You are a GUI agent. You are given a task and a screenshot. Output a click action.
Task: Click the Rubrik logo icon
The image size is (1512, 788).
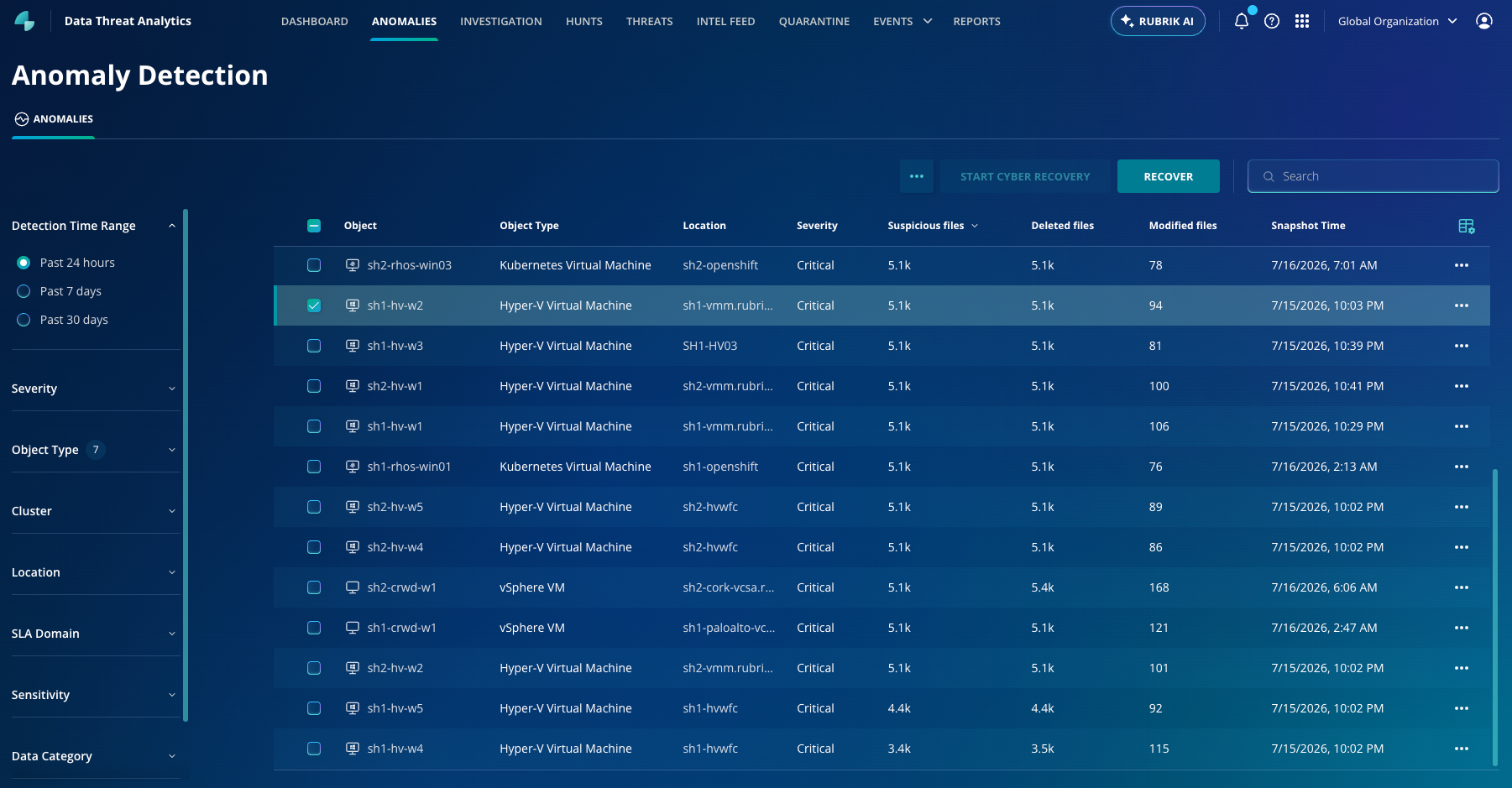coord(25,21)
